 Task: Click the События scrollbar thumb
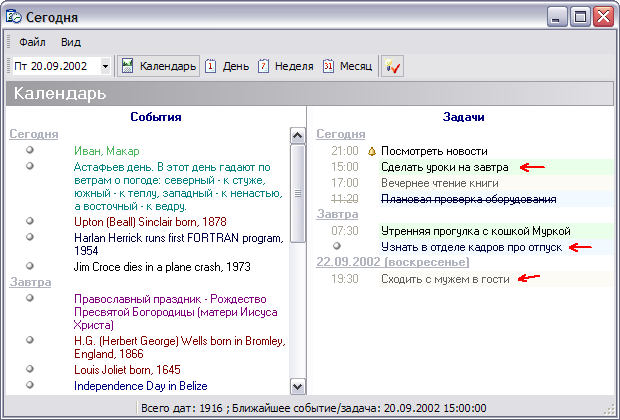pyautogui.click(x=297, y=193)
